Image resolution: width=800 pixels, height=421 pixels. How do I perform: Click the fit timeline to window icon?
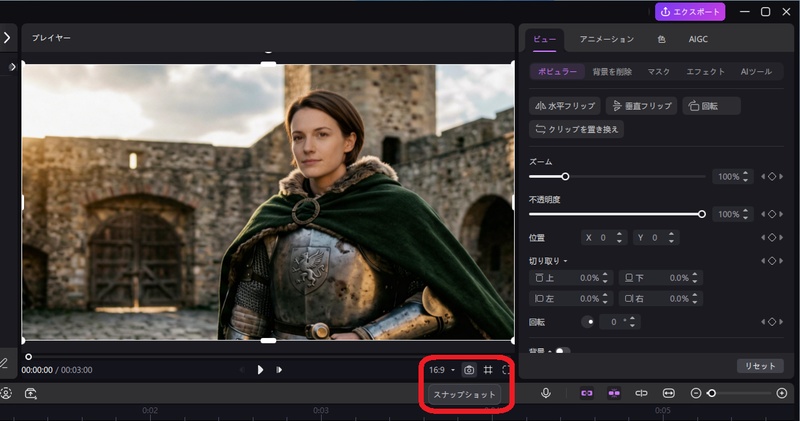(x=668, y=393)
